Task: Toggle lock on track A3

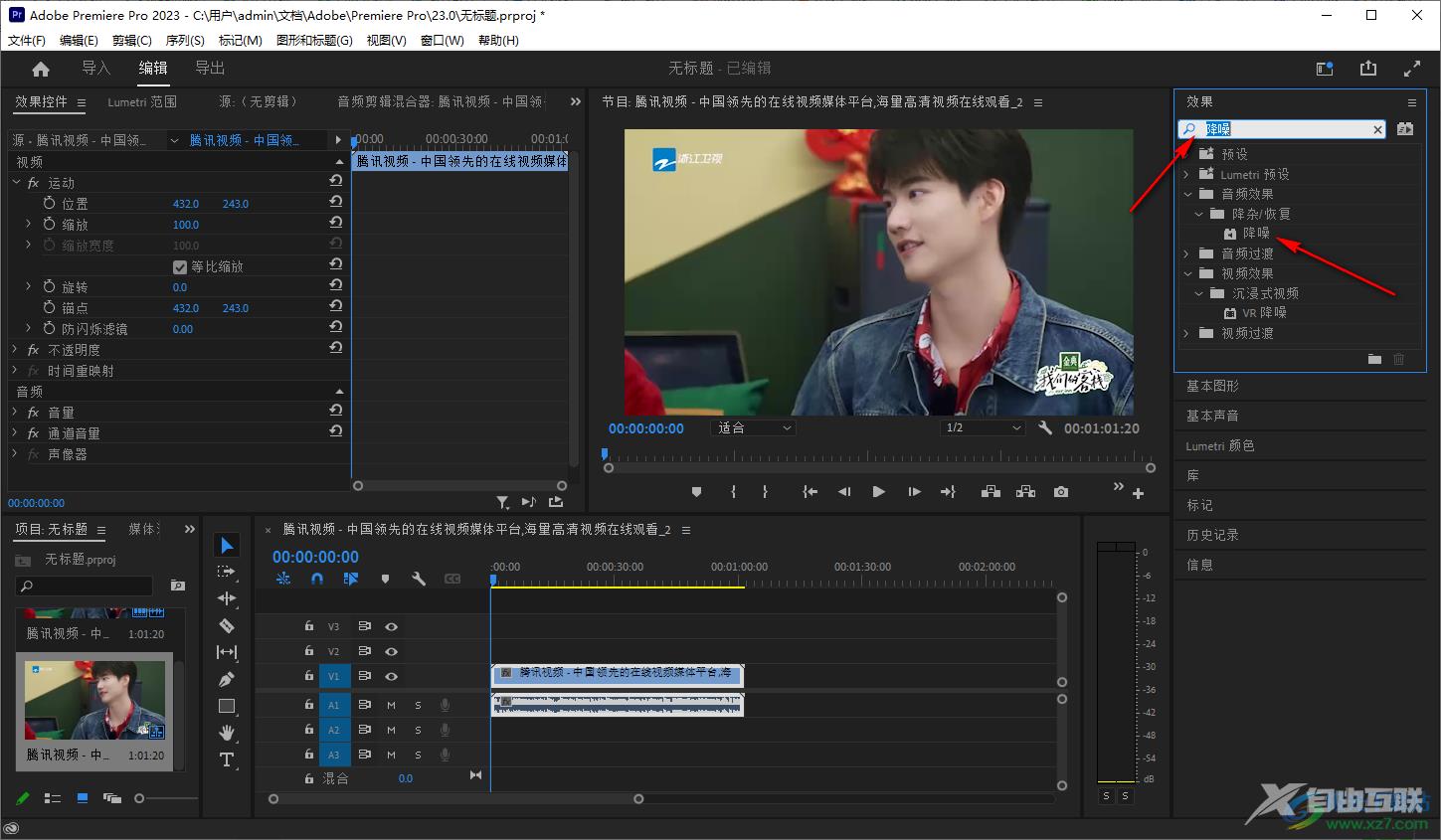Action: tap(308, 755)
